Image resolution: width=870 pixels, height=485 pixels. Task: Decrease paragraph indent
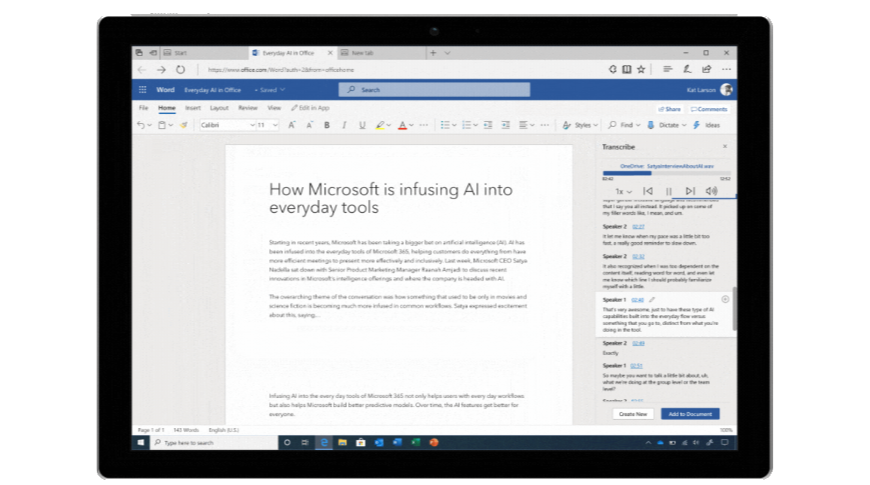(488, 125)
